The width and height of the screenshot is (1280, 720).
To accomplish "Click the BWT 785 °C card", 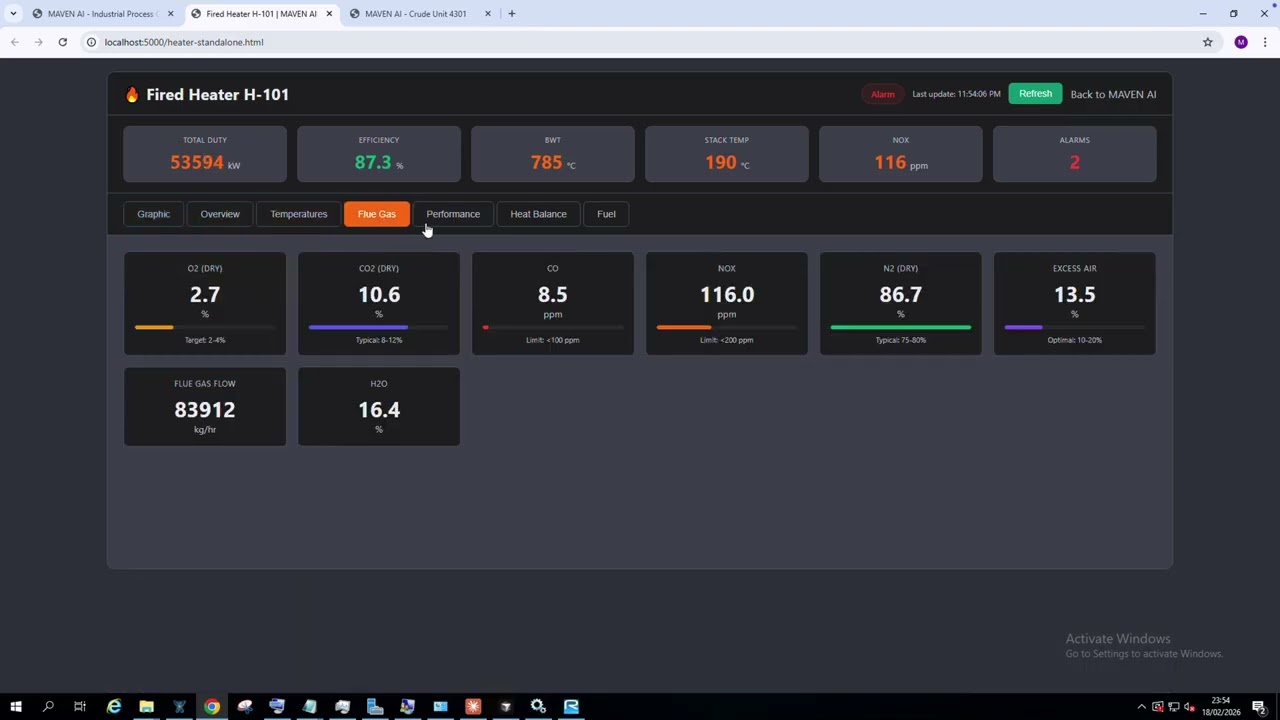I will pyautogui.click(x=553, y=154).
